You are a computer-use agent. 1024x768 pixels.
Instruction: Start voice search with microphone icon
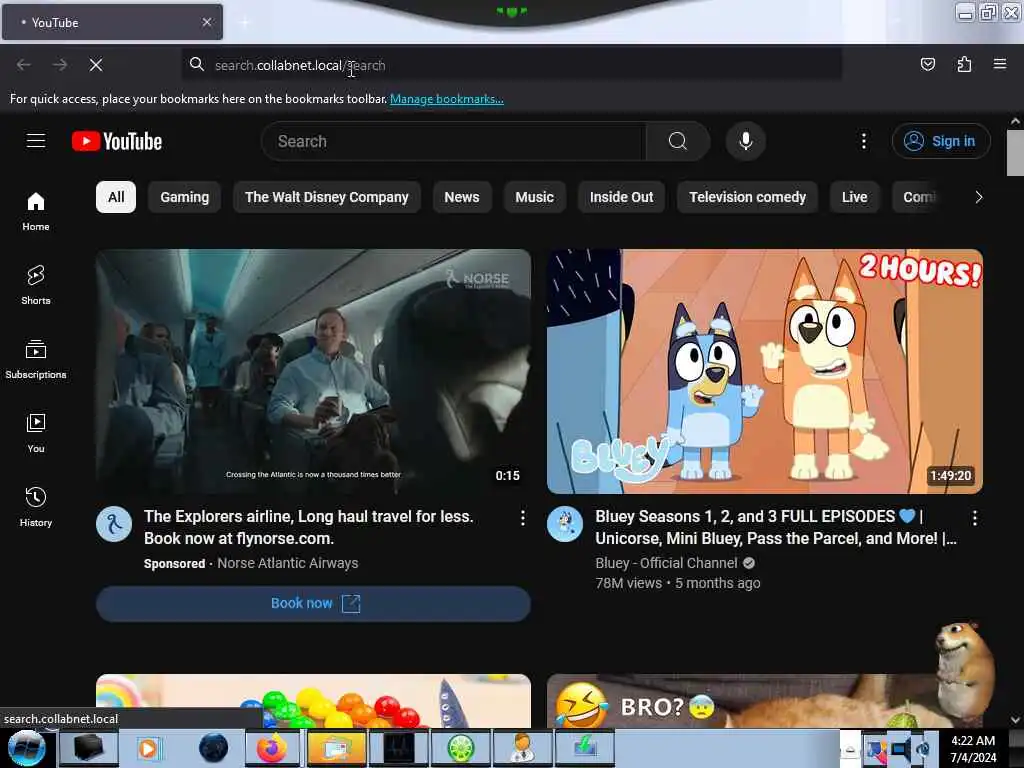[745, 141]
